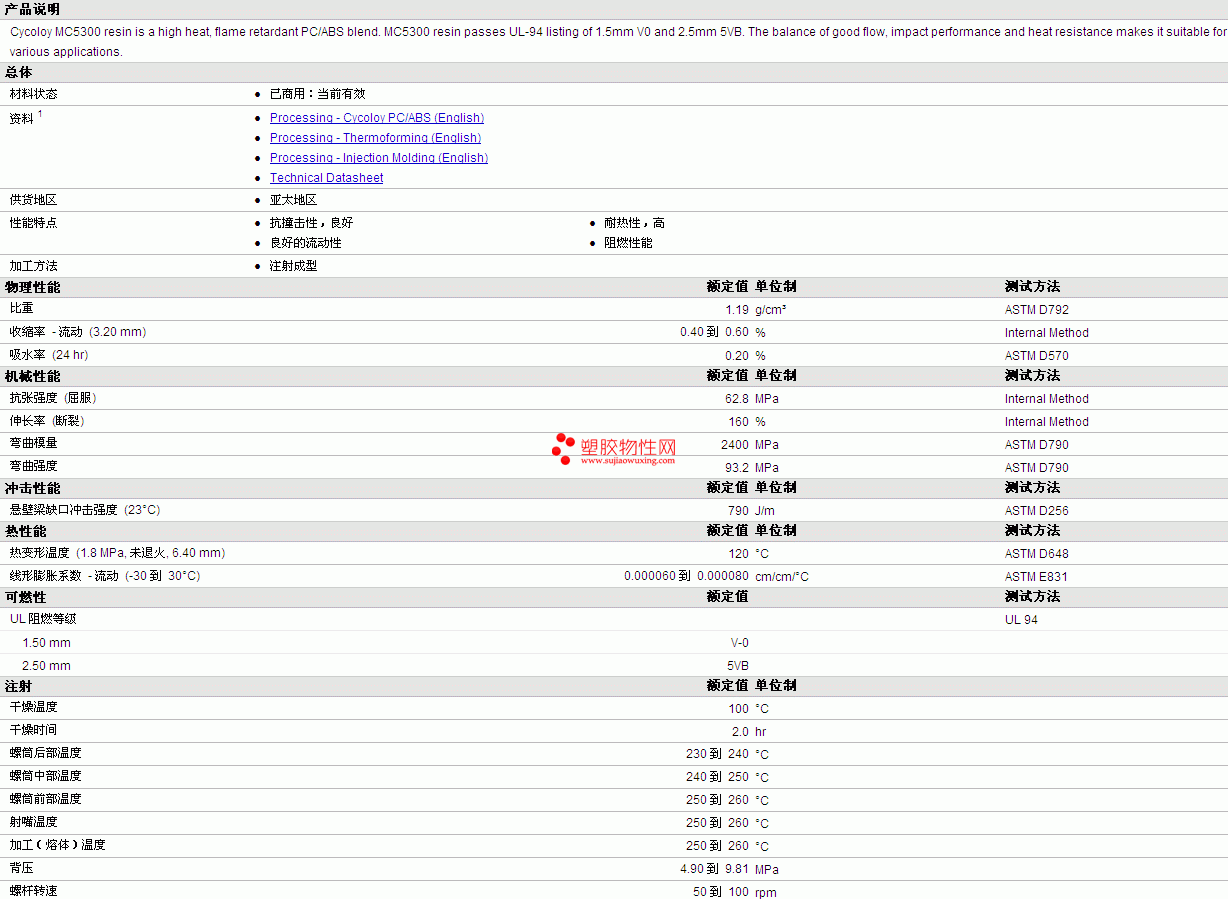1228x899 pixels.
Task: Click the 5VB rating value
Action: click(x=737, y=666)
